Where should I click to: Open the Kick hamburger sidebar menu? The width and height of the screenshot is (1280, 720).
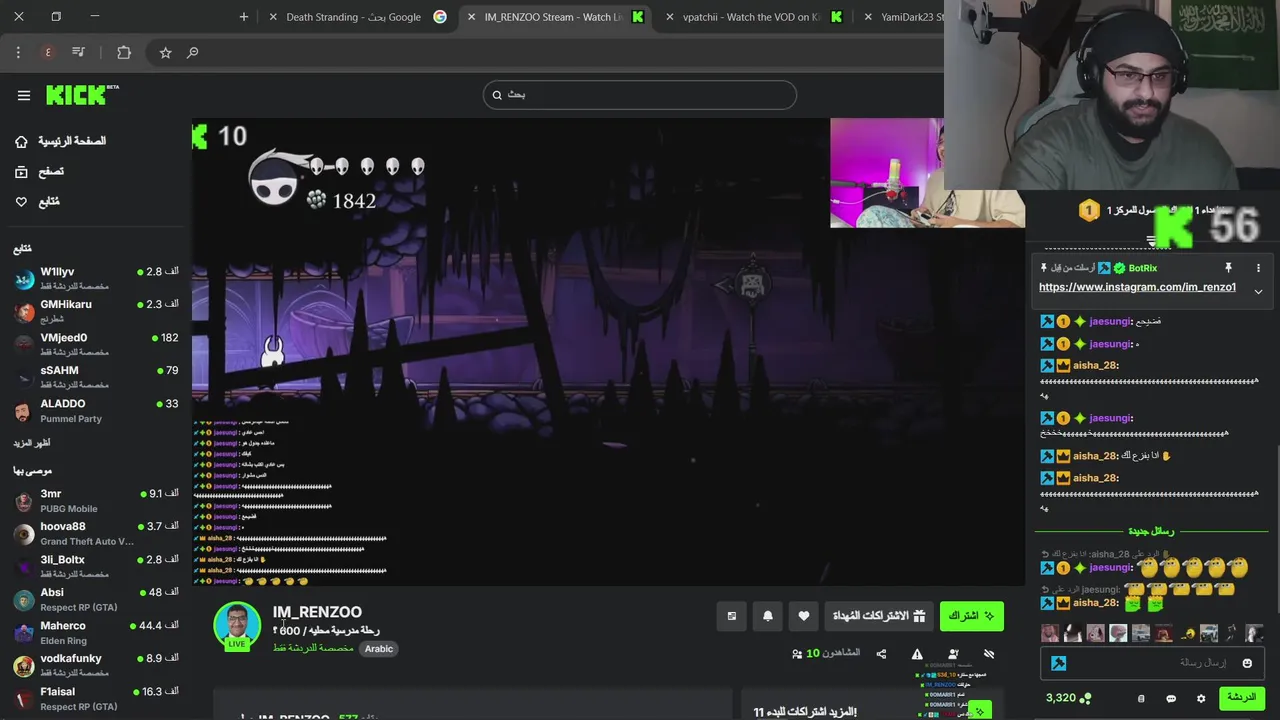click(x=24, y=95)
